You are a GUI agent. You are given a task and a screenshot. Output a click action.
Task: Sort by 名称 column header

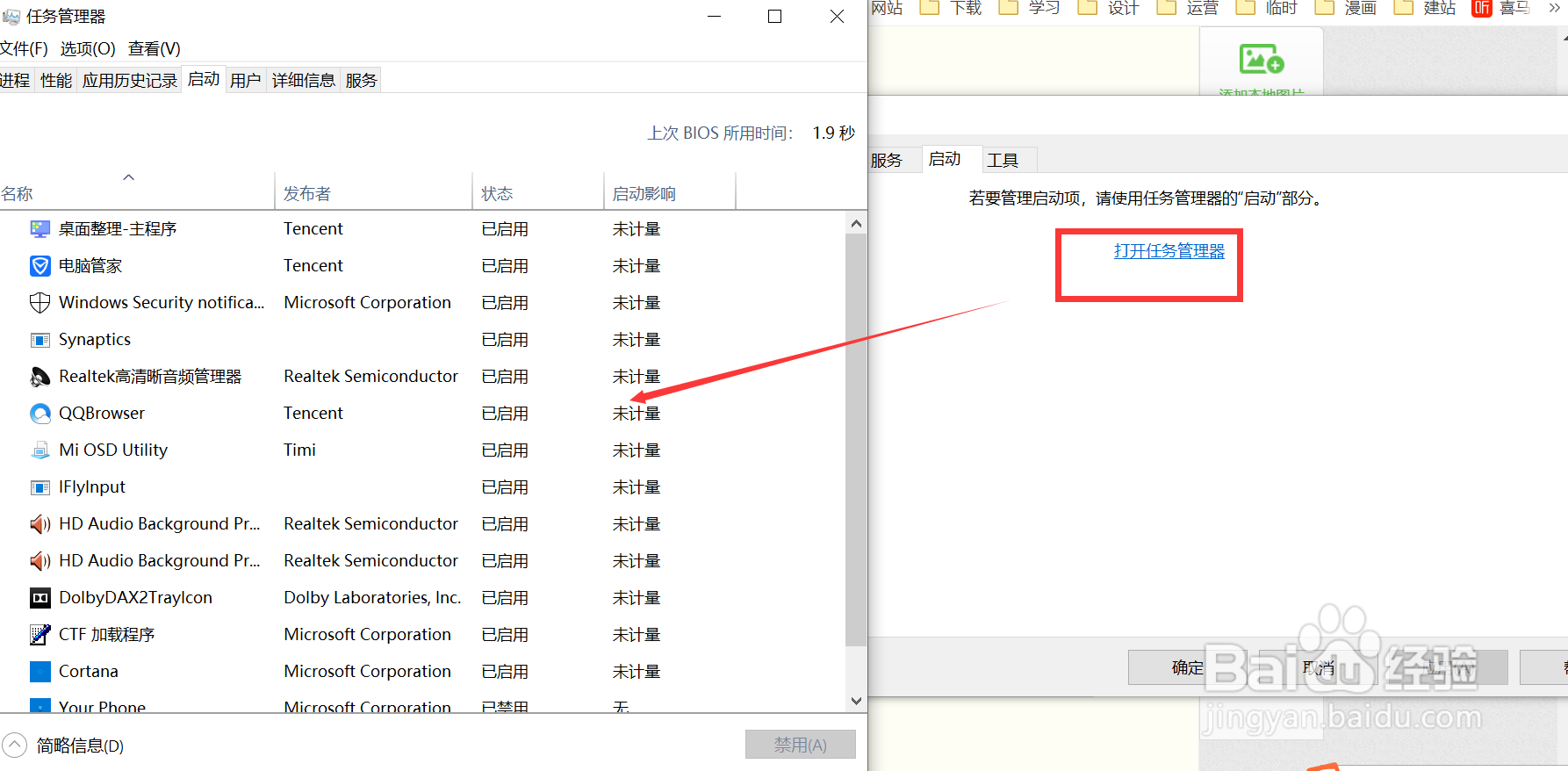click(x=137, y=193)
